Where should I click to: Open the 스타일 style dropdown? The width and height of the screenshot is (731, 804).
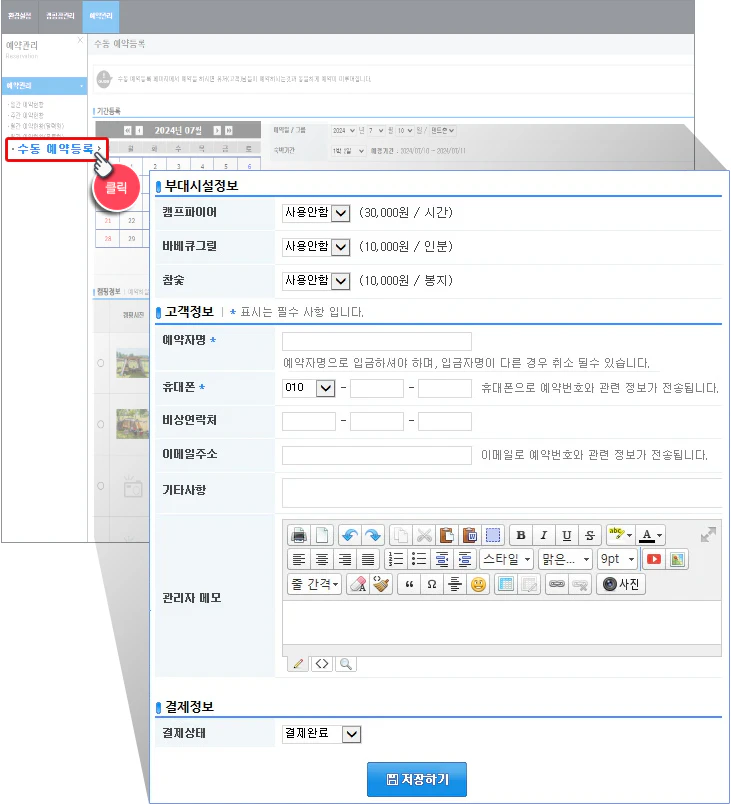pyautogui.click(x=506, y=559)
